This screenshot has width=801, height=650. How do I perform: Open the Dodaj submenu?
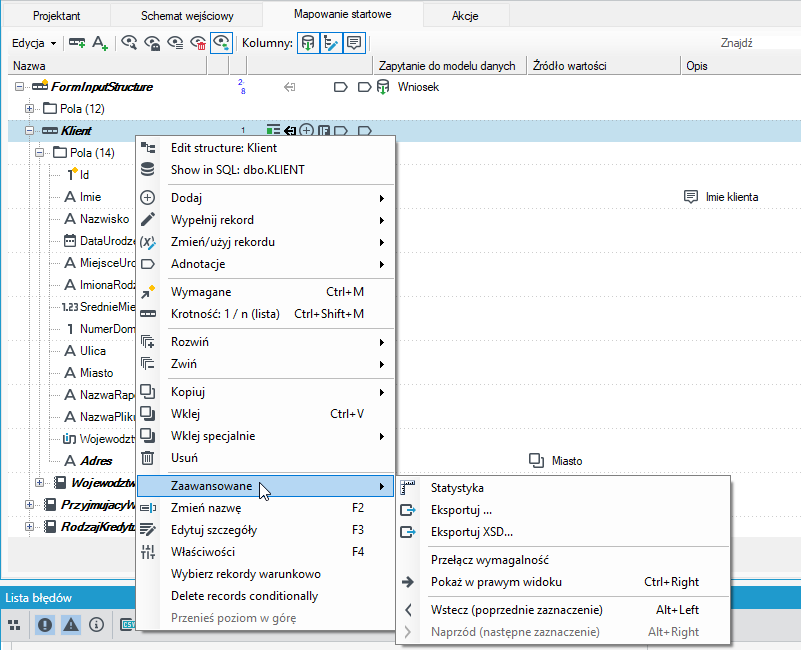[x=266, y=198]
